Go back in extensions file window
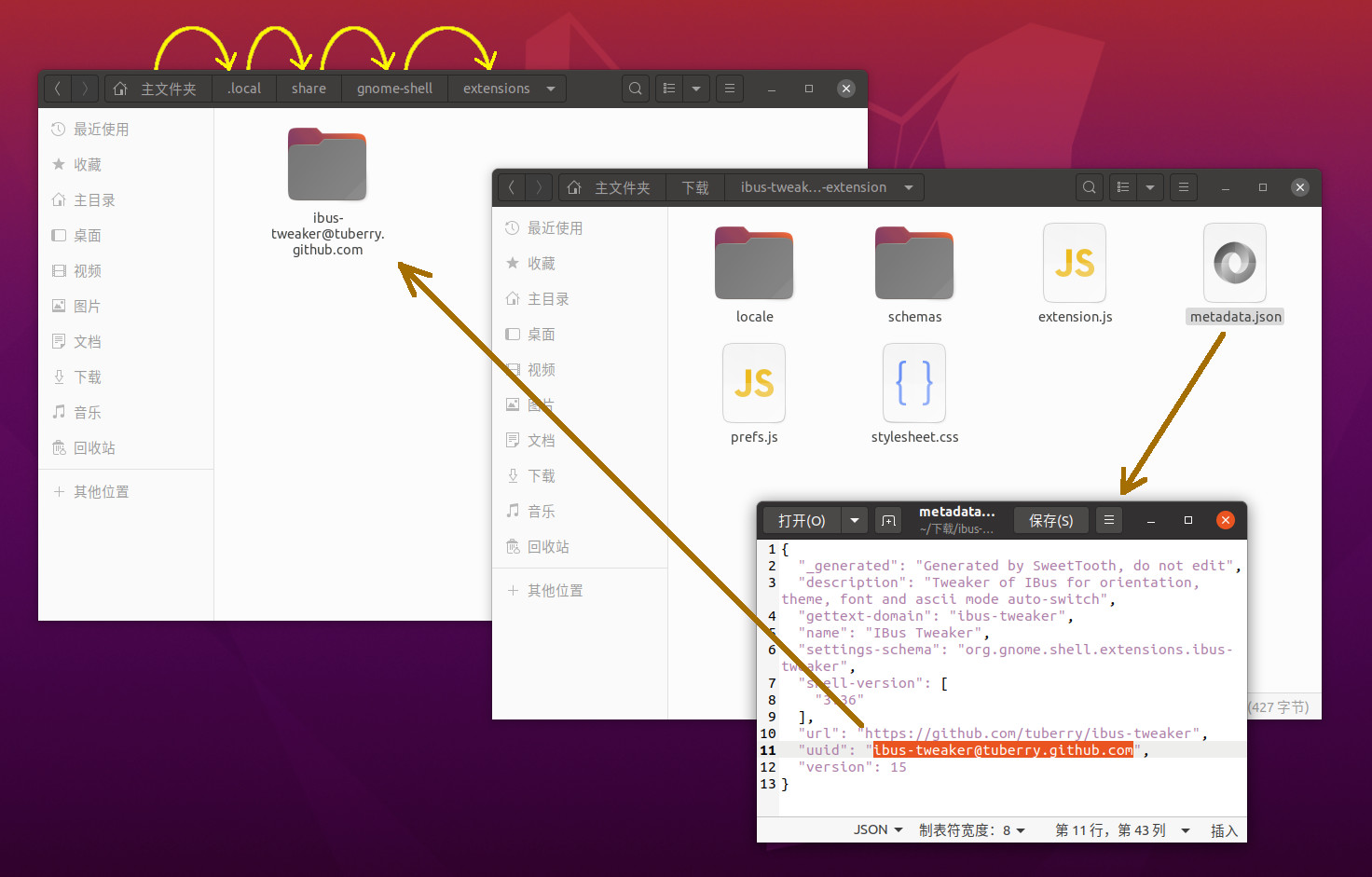Screen dimensions: 1372x877 point(58,89)
